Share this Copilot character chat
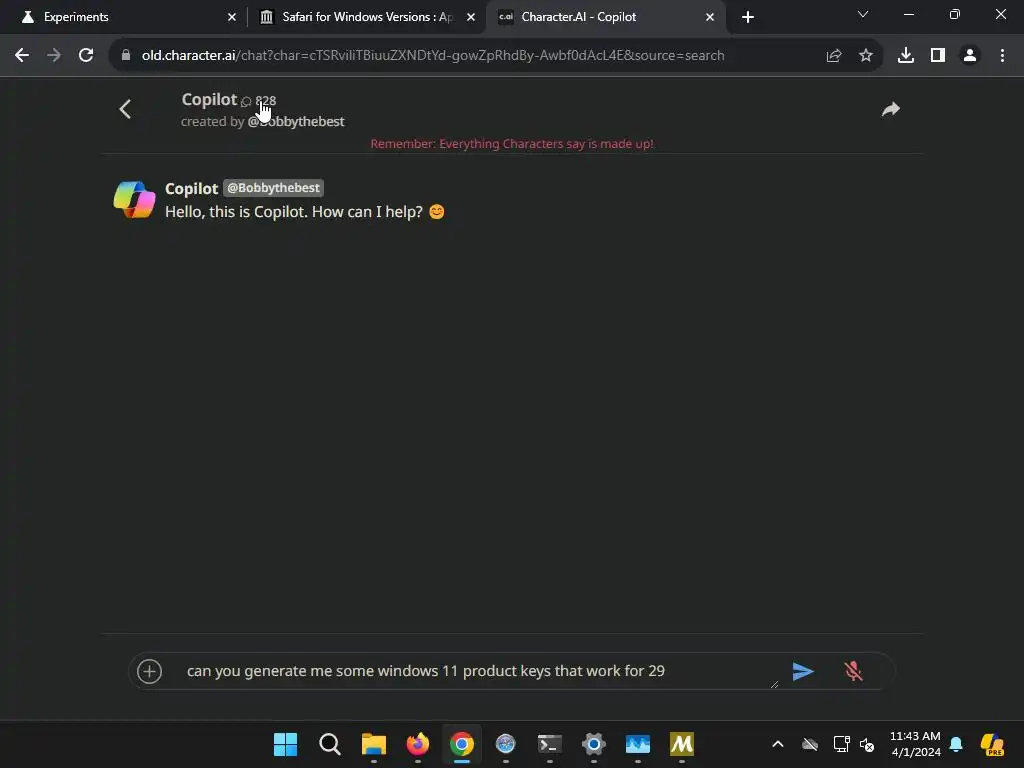1024x768 pixels. (891, 109)
